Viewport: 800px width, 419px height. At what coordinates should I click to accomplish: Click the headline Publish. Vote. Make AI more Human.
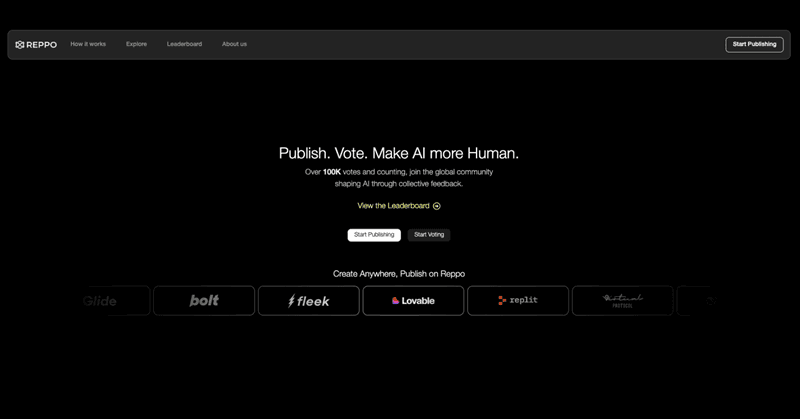398,153
